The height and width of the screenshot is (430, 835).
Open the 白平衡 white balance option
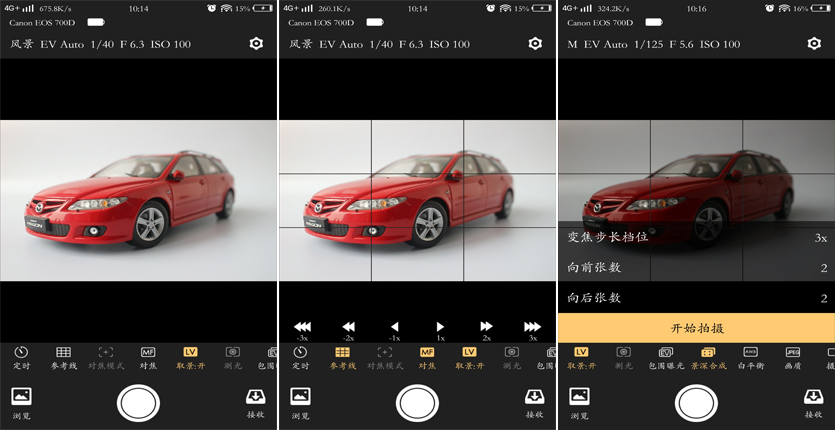tap(750, 357)
